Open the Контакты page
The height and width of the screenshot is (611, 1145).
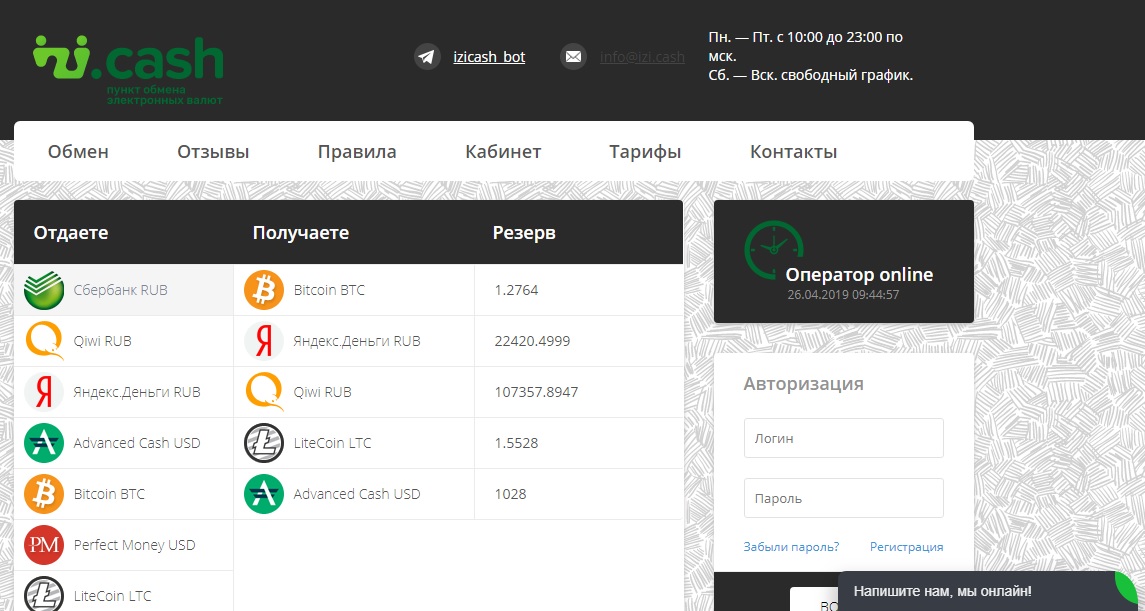click(x=794, y=152)
